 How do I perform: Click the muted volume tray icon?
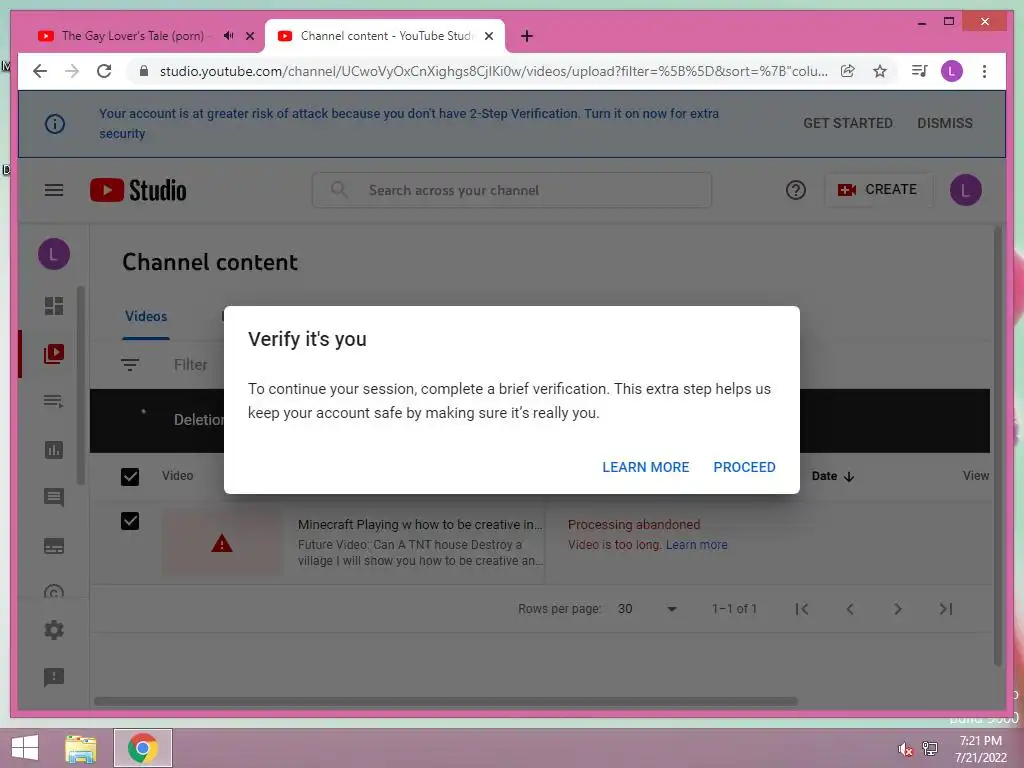pyautogui.click(x=905, y=749)
